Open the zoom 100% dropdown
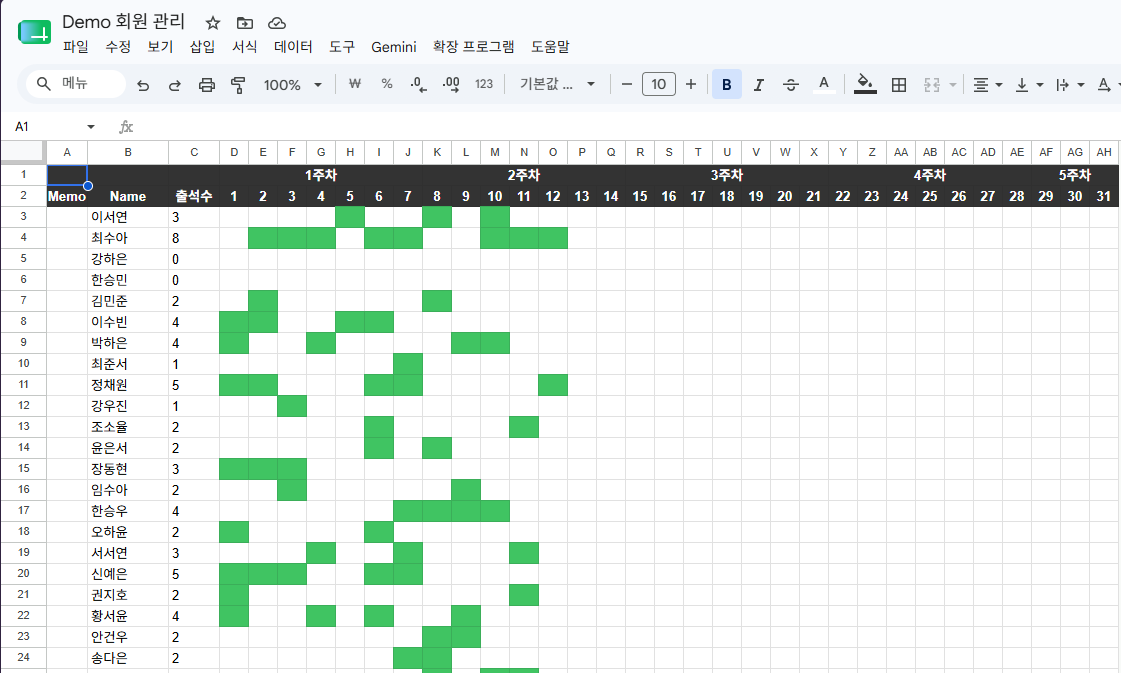This screenshot has width=1121, height=673. (292, 85)
